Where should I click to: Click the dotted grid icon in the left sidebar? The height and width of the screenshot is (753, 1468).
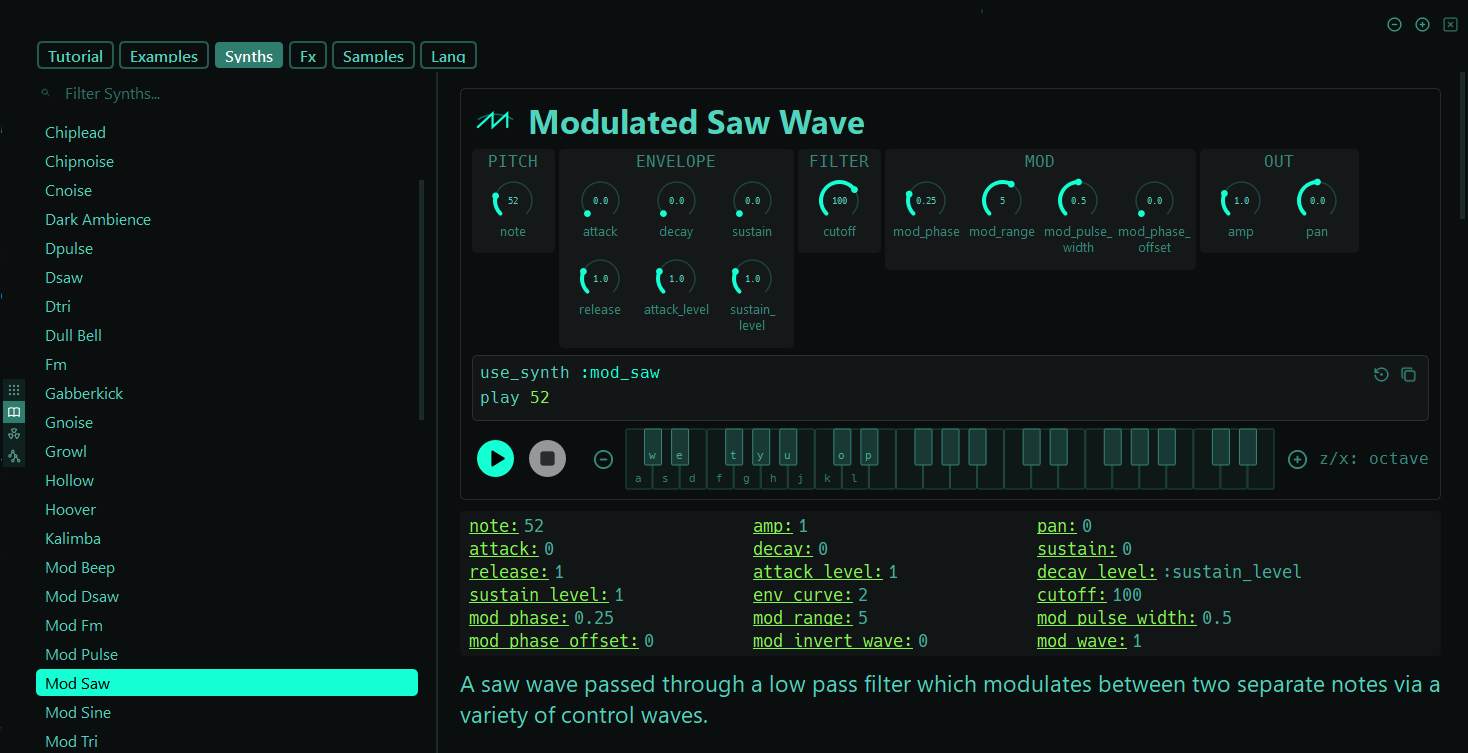click(14, 390)
